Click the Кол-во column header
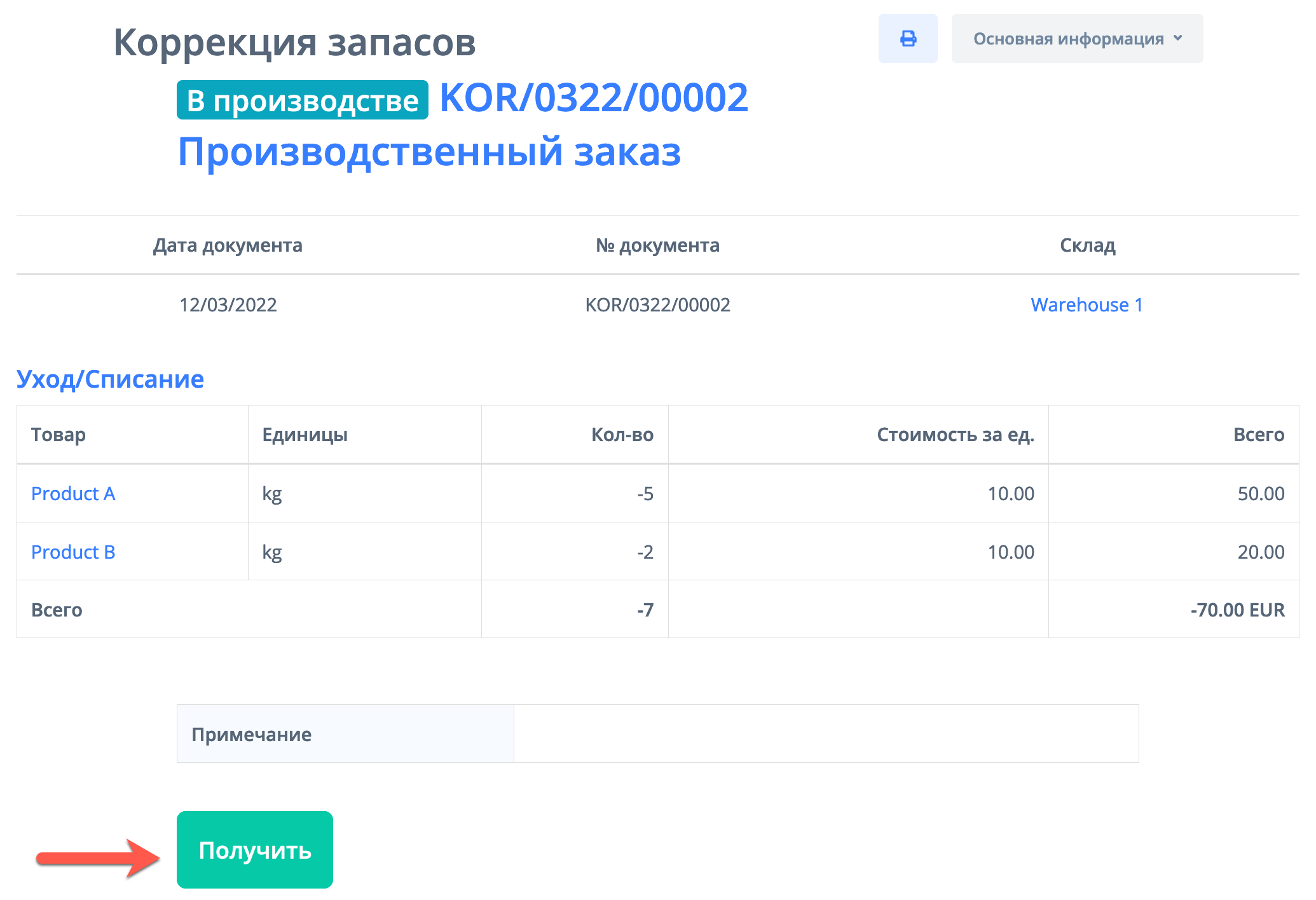The width and height of the screenshot is (1316, 900). (622, 435)
